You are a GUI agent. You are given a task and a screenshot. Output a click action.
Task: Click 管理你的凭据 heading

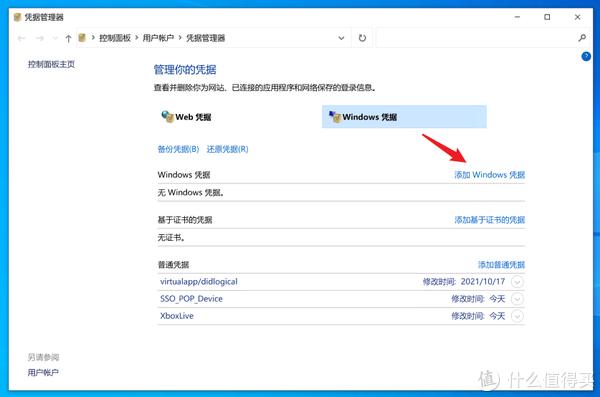(x=185, y=70)
